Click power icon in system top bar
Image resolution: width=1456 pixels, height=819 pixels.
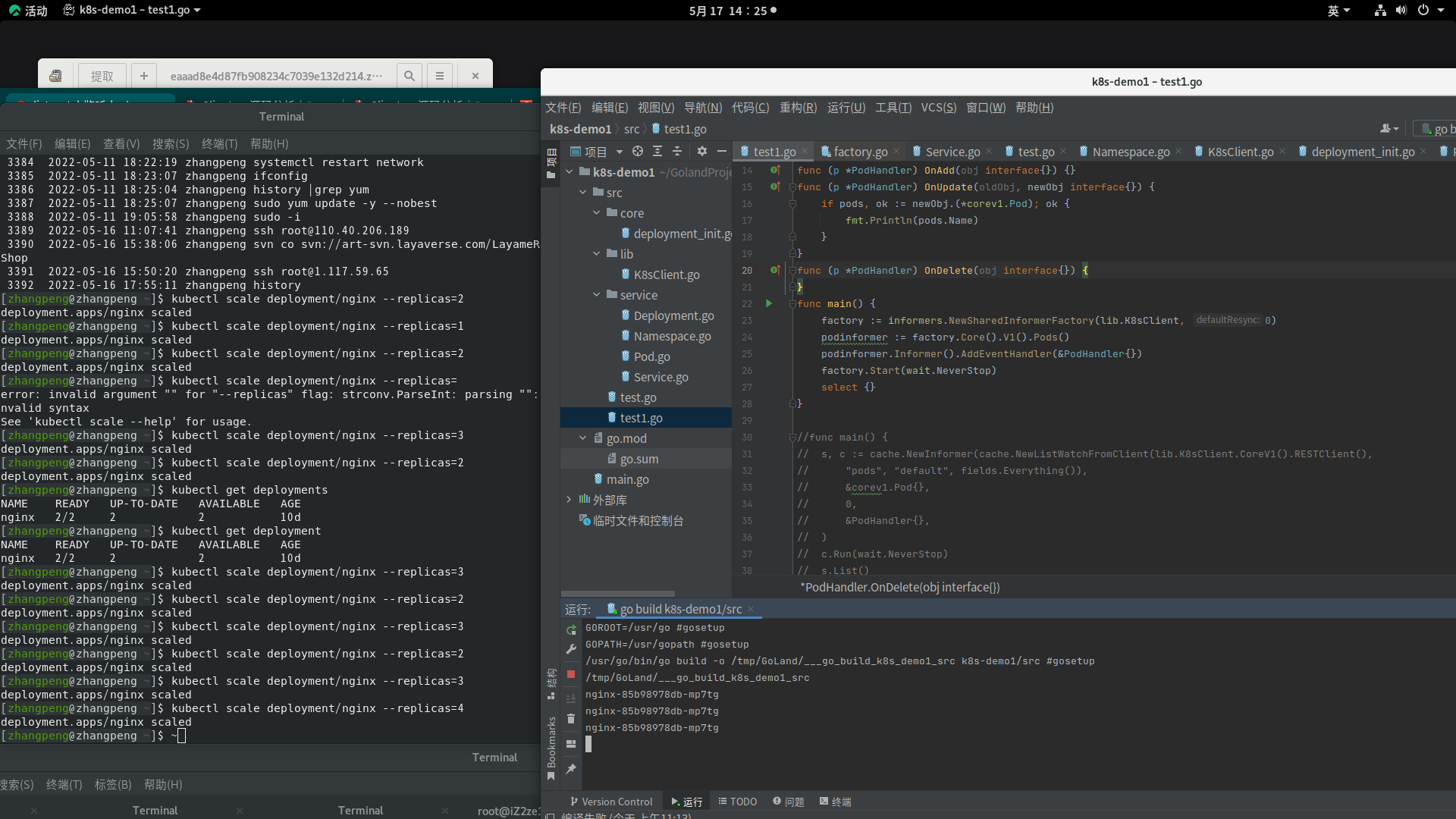click(1423, 11)
